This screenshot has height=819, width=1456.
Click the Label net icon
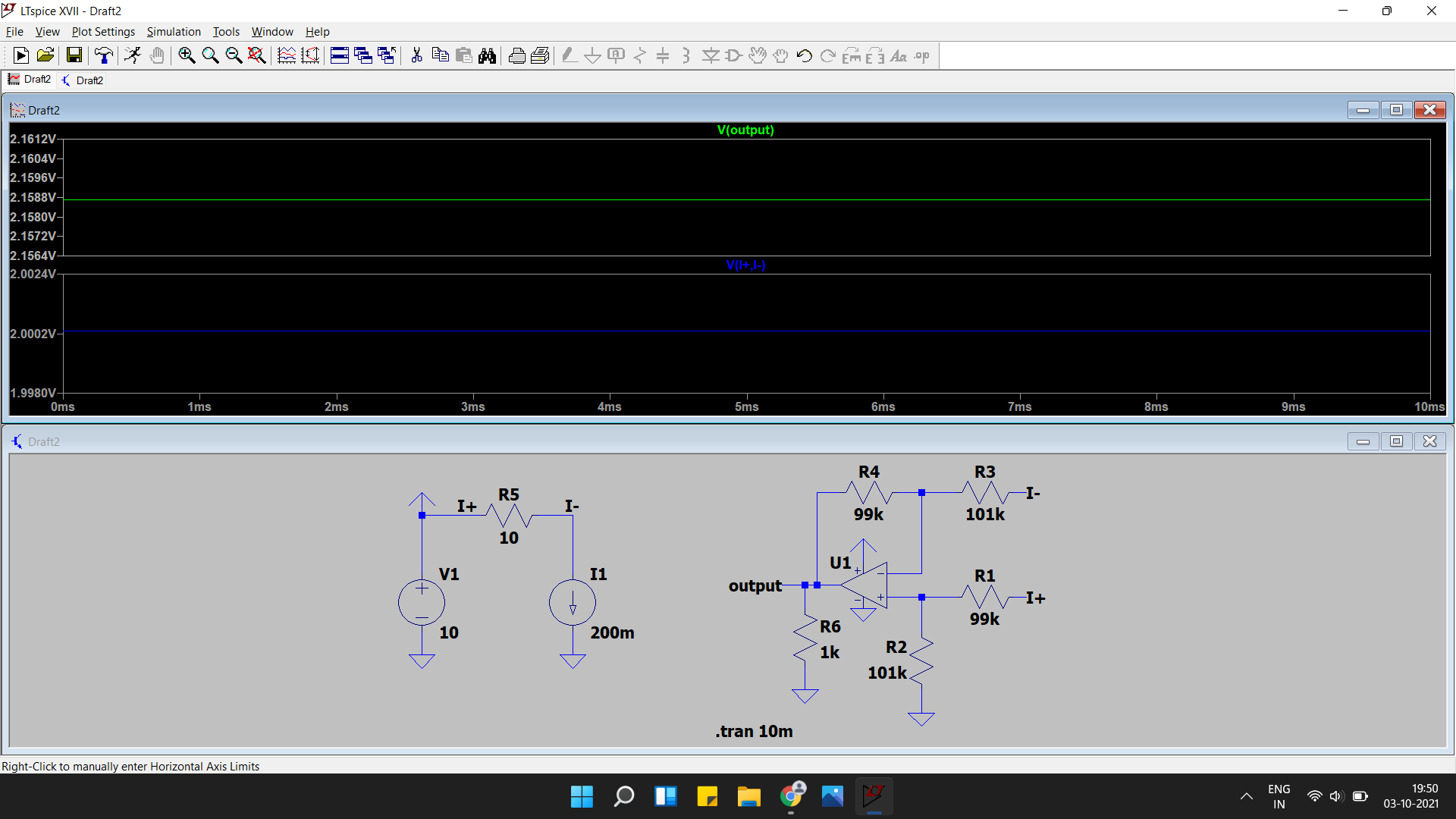click(x=617, y=55)
